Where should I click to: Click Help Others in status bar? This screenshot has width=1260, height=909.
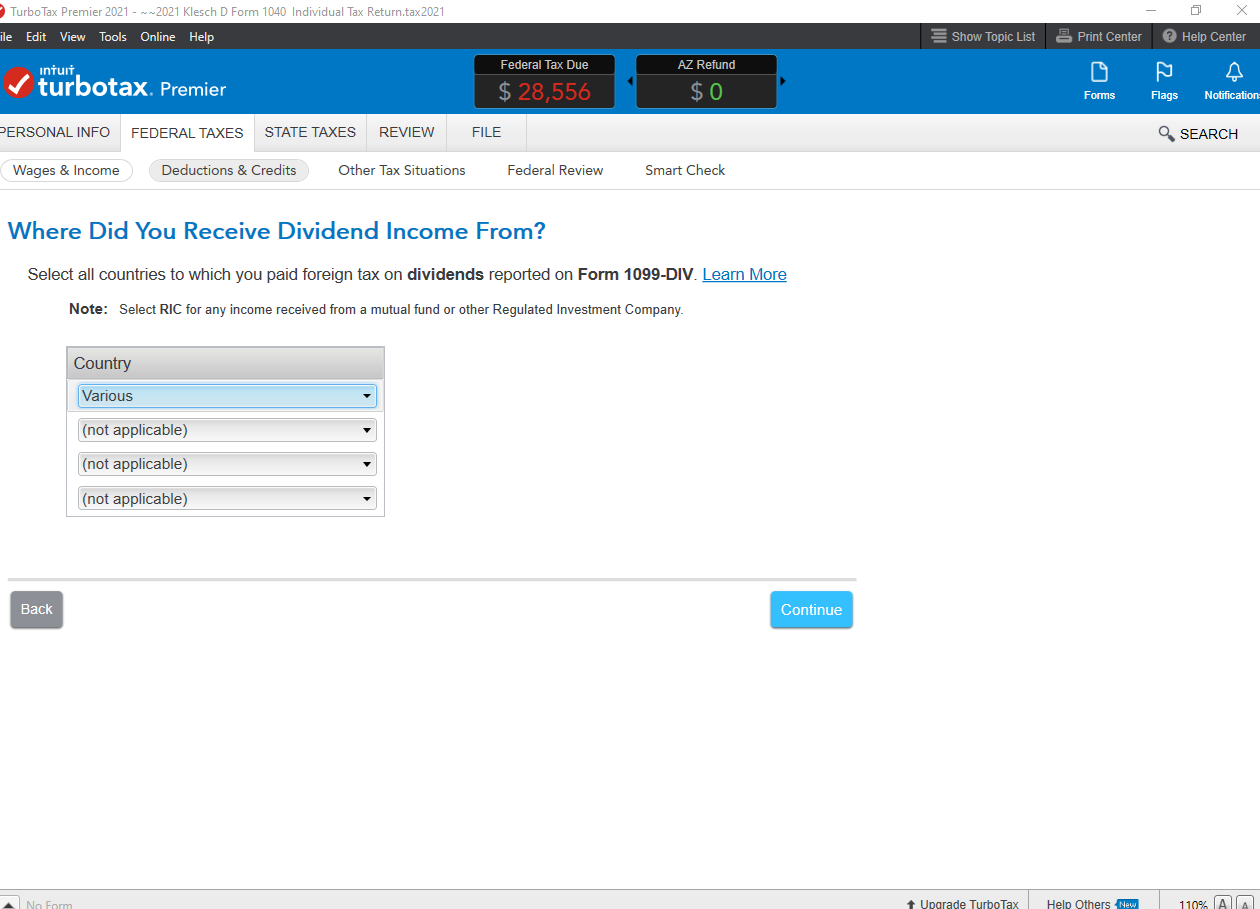[x=1092, y=903]
